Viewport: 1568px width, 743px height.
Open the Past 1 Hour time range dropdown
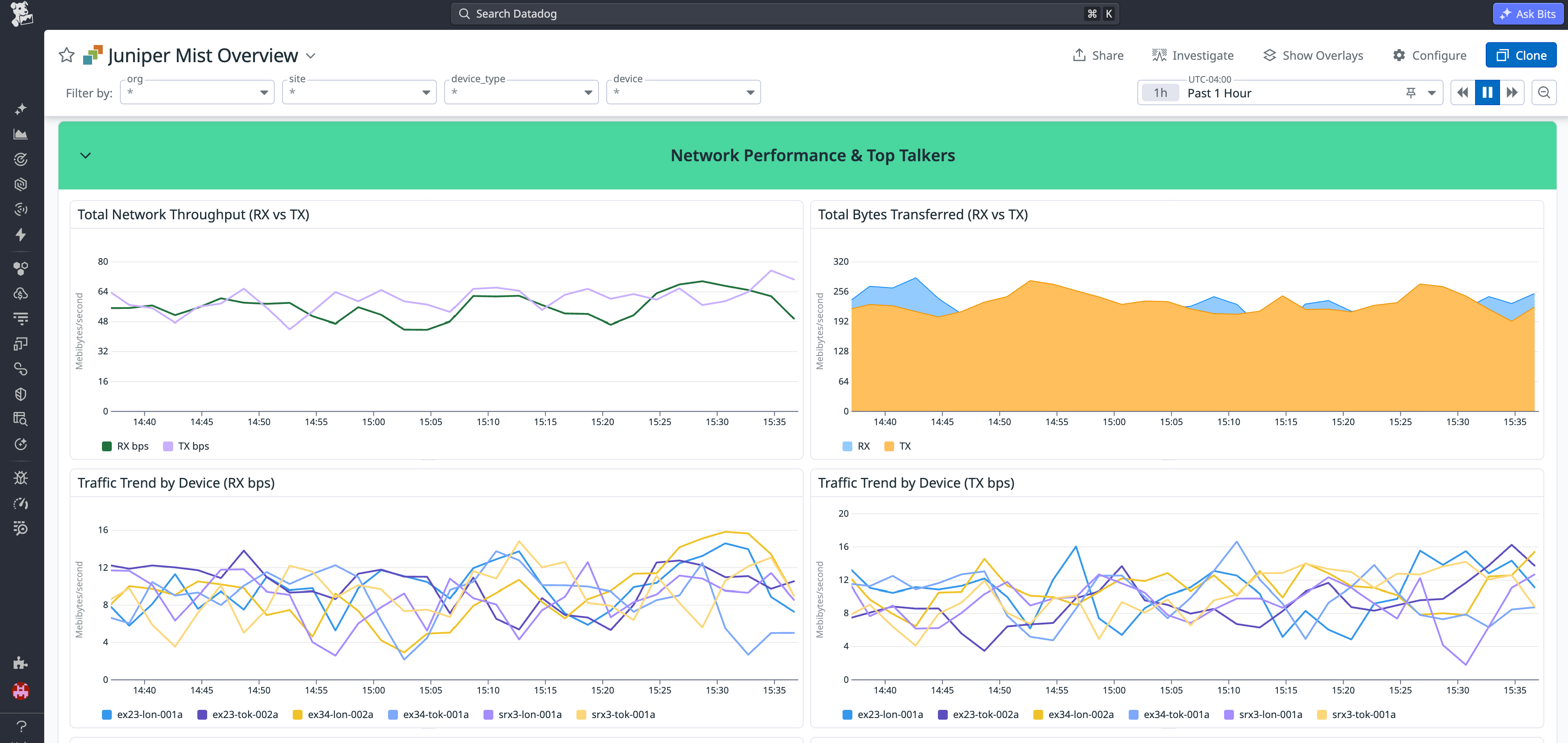1431,93
